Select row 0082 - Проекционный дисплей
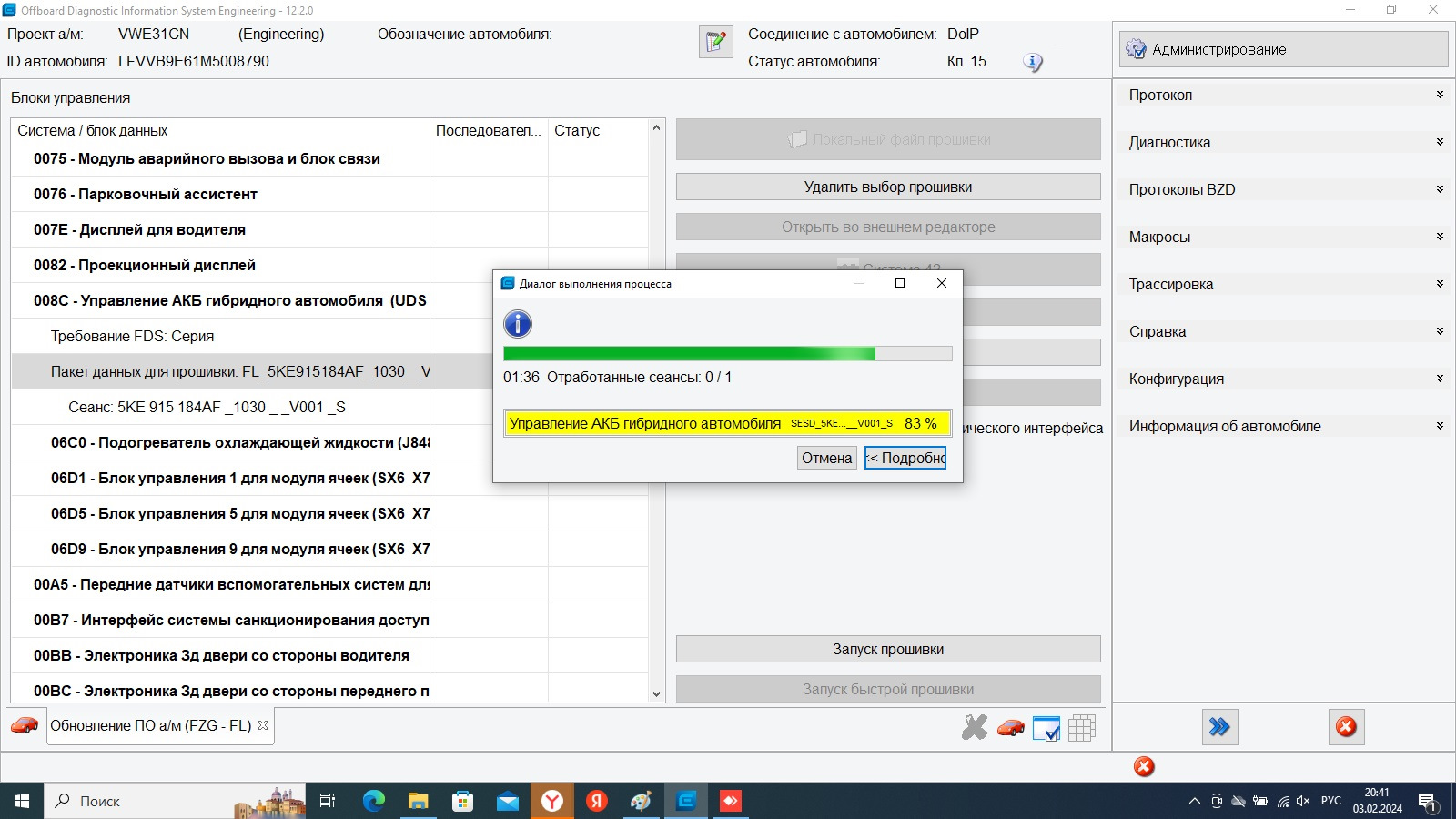This screenshot has width=1456, height=819. click(x=329, y=265)
